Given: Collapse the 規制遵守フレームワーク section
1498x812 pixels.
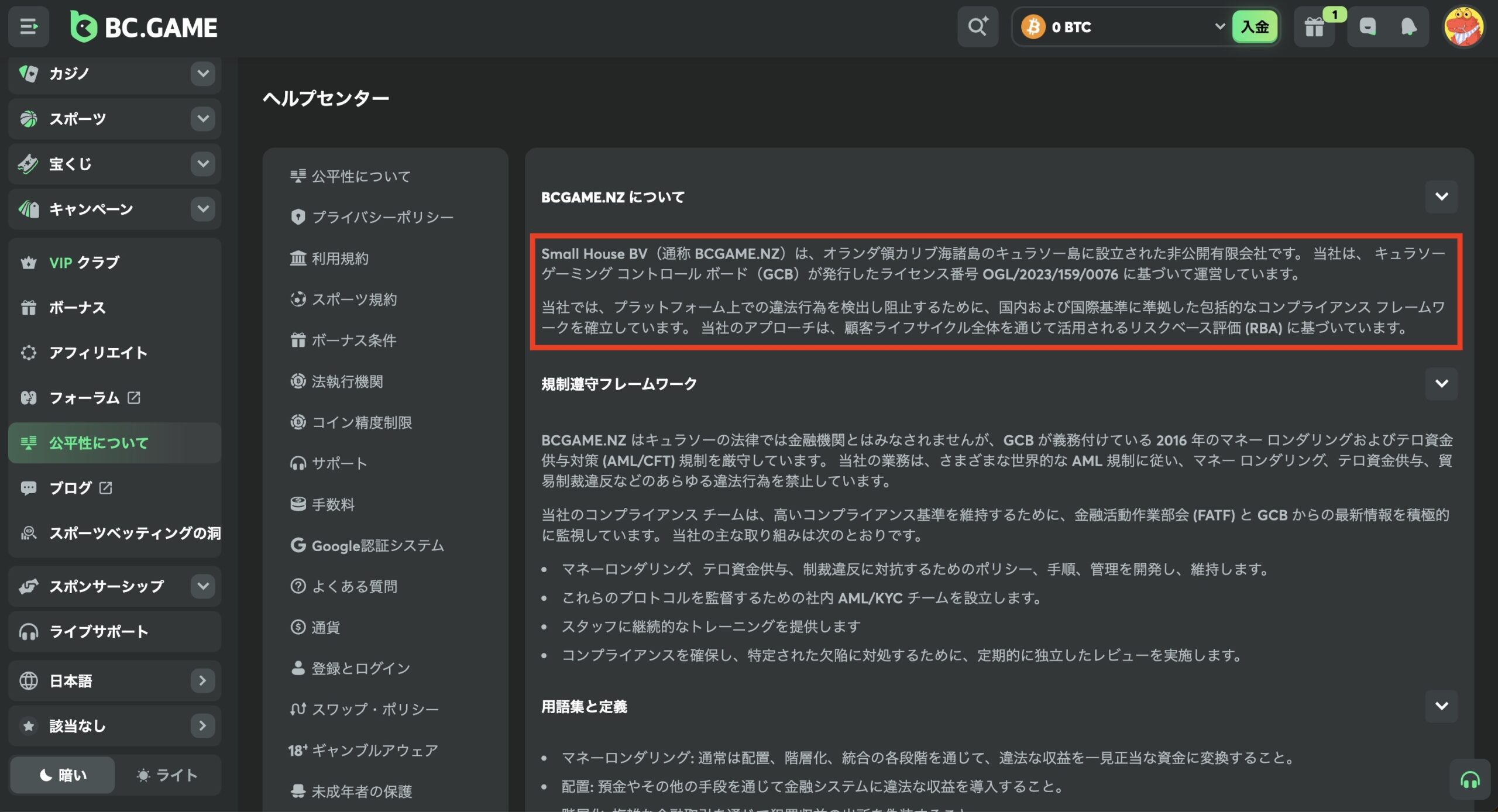Looking at the screenshot, I should (x=1441, y=384).
